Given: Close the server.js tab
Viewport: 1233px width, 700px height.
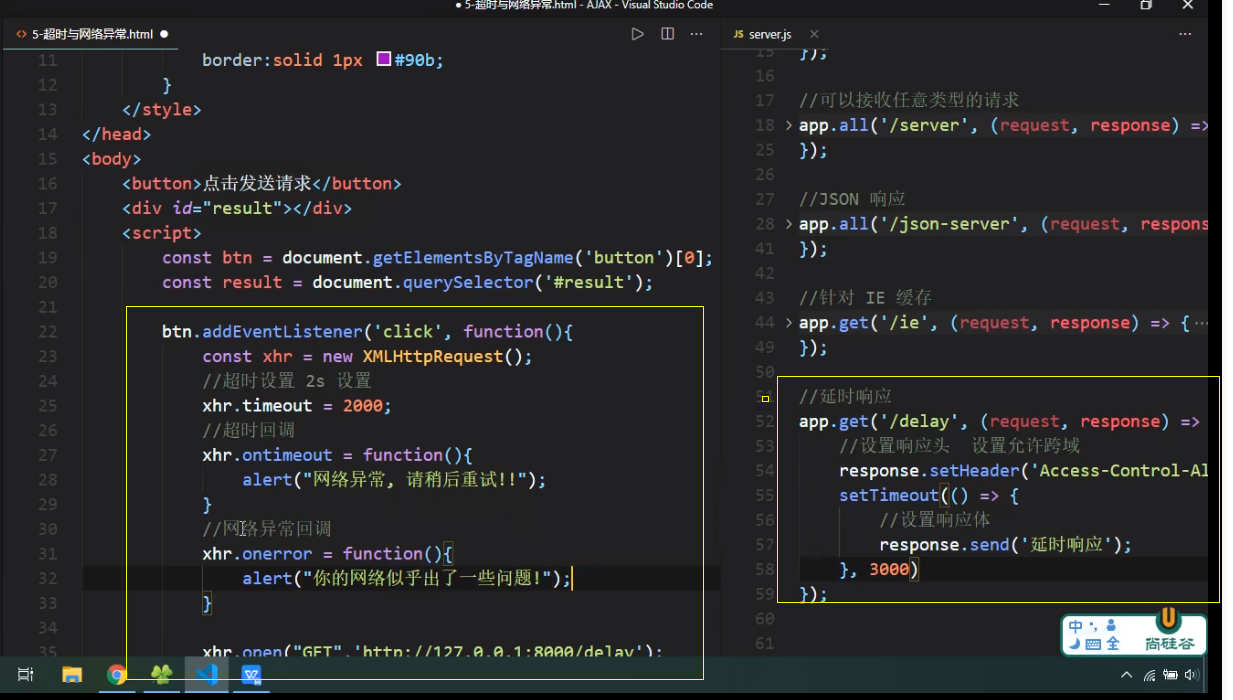Looking at the screenshot, I should pos(814,34).
